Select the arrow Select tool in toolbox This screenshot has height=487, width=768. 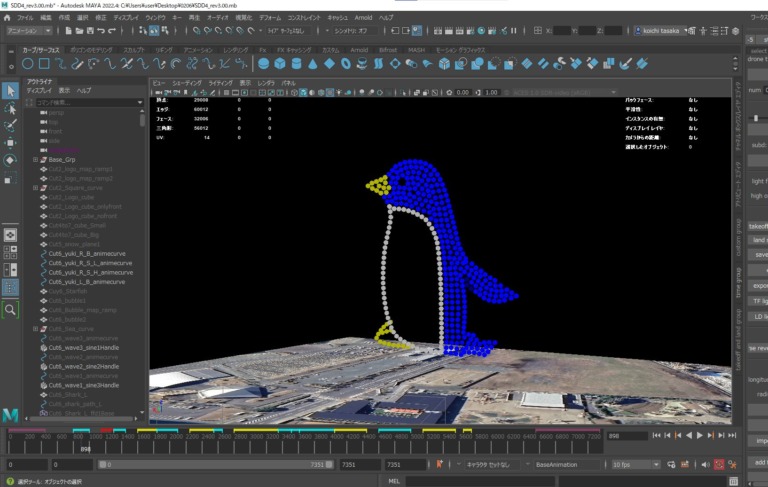coord(10,91)
